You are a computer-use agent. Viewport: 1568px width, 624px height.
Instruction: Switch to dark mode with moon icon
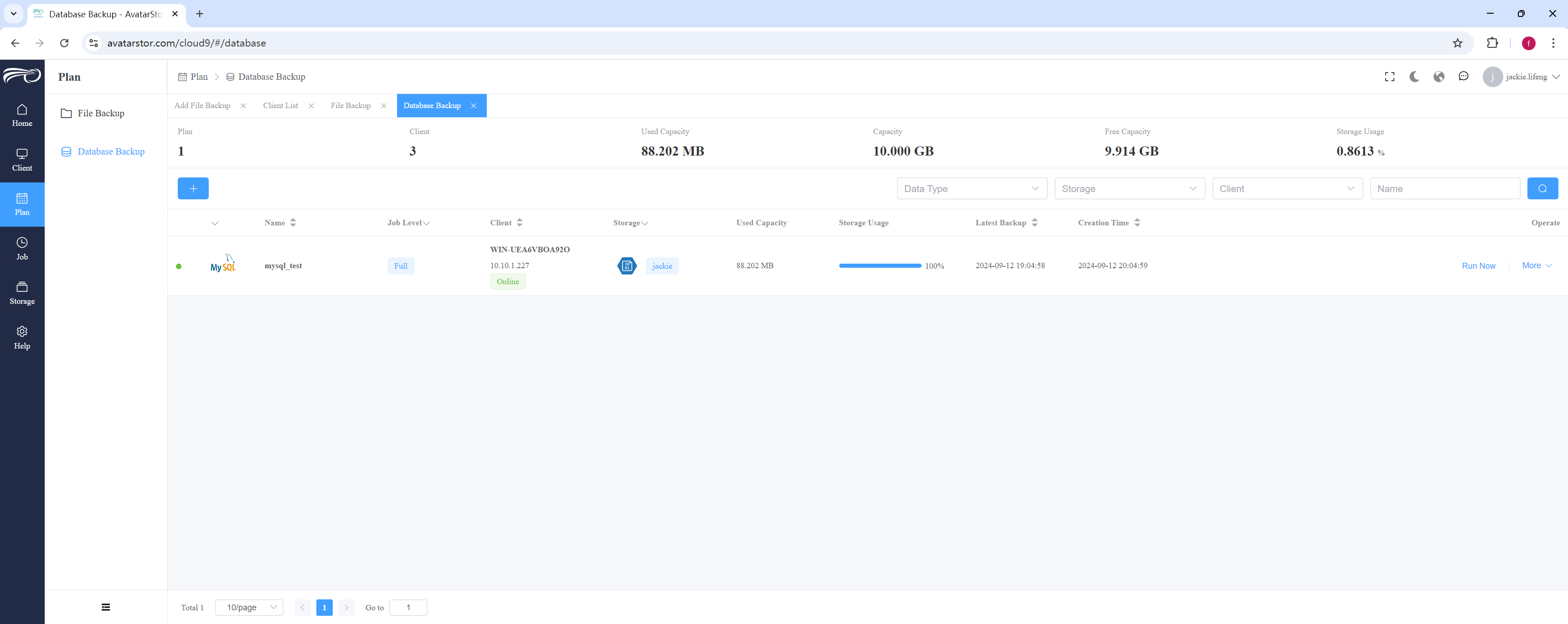tap(1414, 77)
